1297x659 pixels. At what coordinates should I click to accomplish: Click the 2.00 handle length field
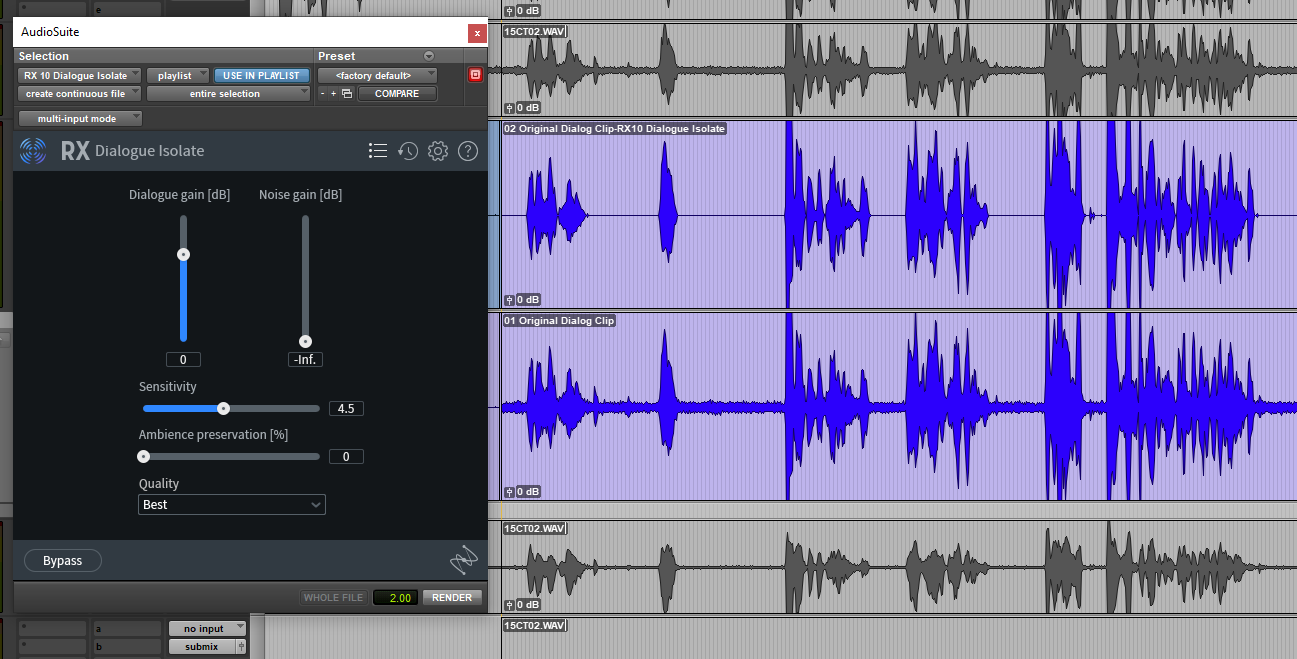click(x=396, y=598)
